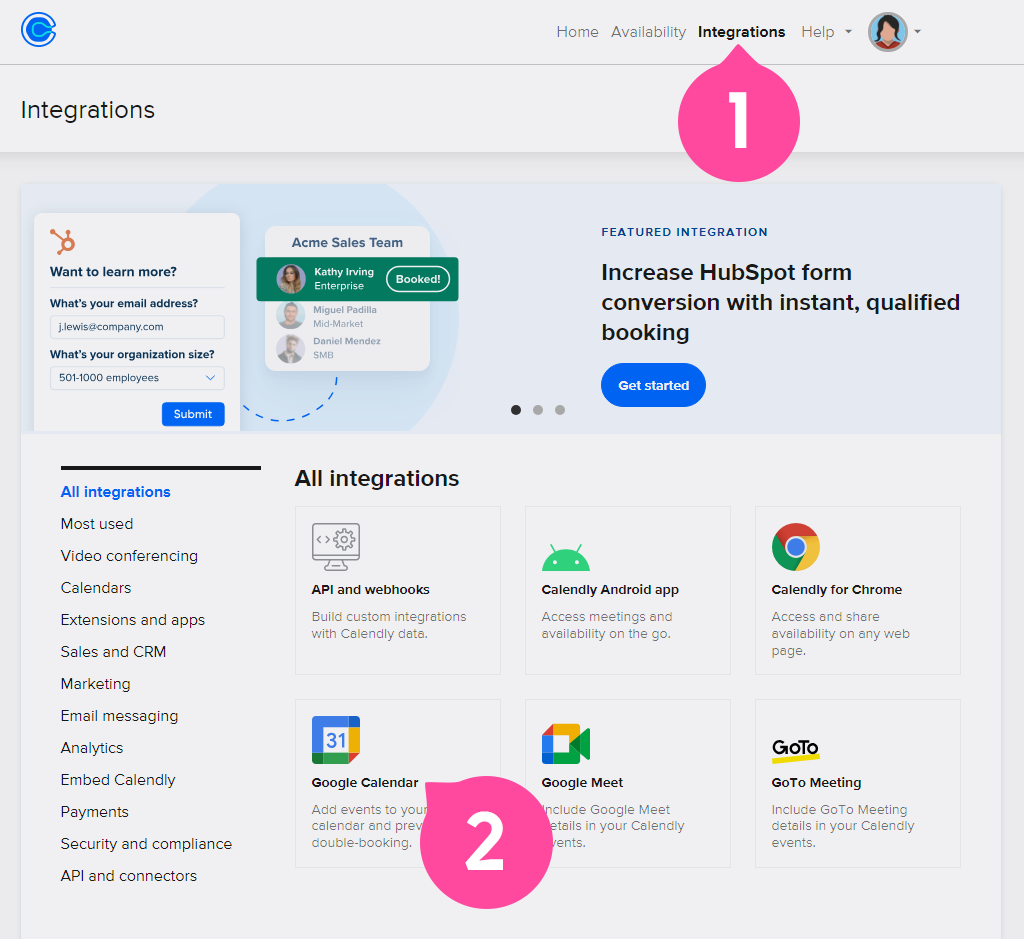1024x939 pixels.
Task: Click the Calendly logo icon
Action: 39,30
